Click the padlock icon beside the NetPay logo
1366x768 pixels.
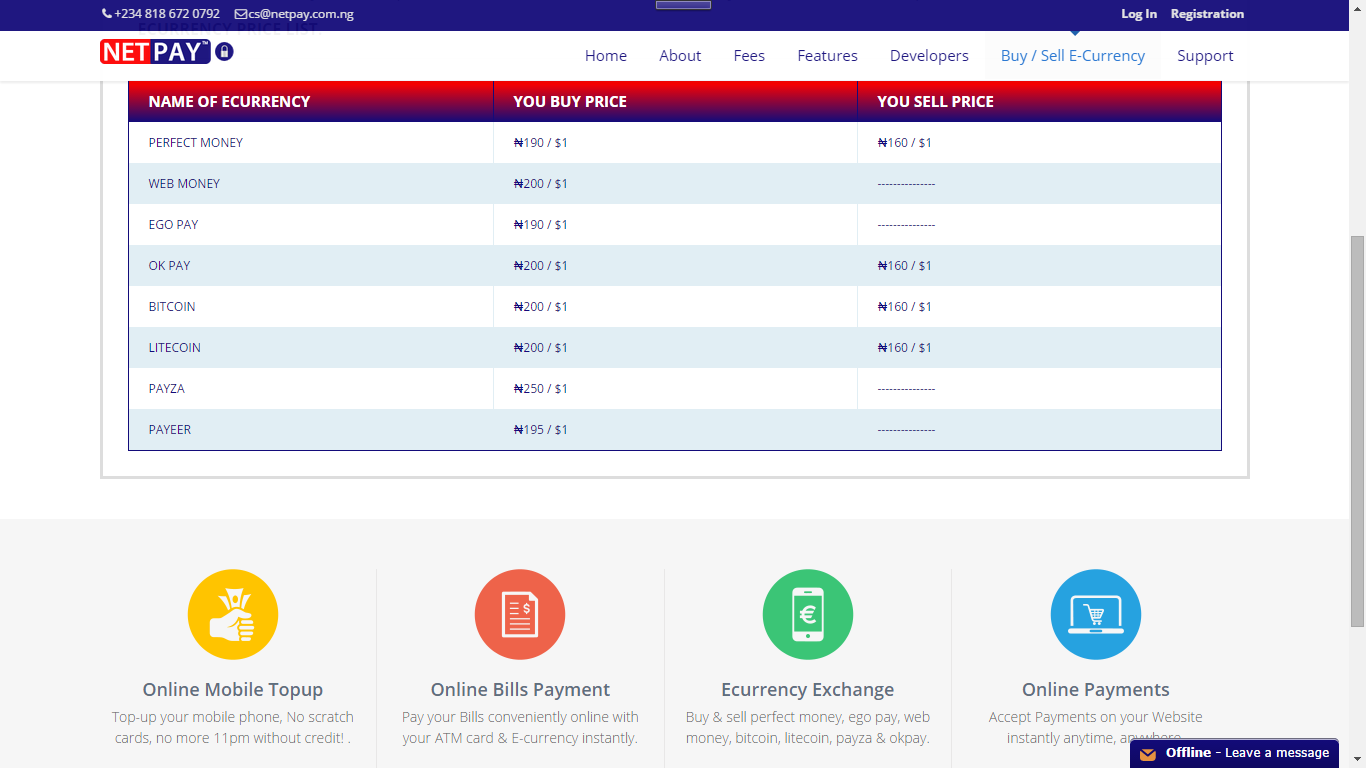[x=224, y=51]
